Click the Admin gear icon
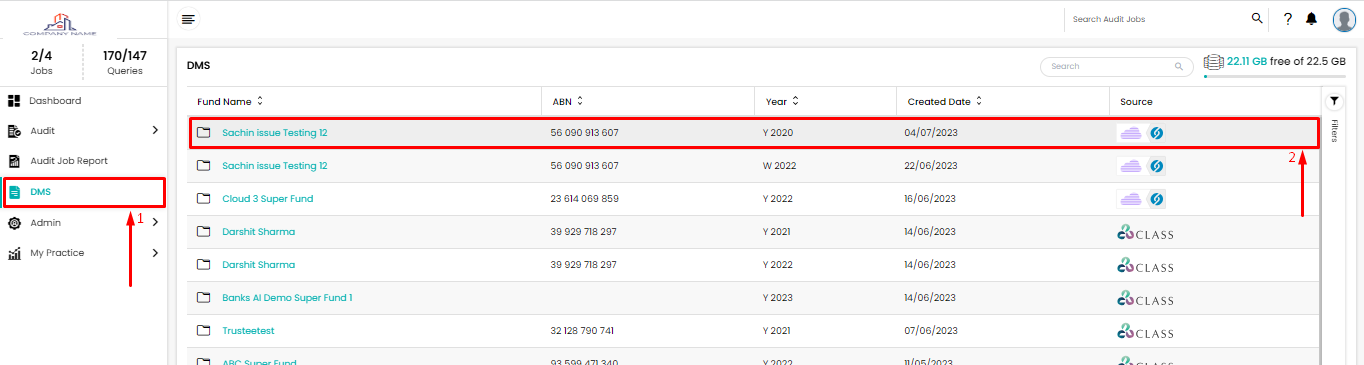This screenshot has height=365, width=1364. pos(14,223)
